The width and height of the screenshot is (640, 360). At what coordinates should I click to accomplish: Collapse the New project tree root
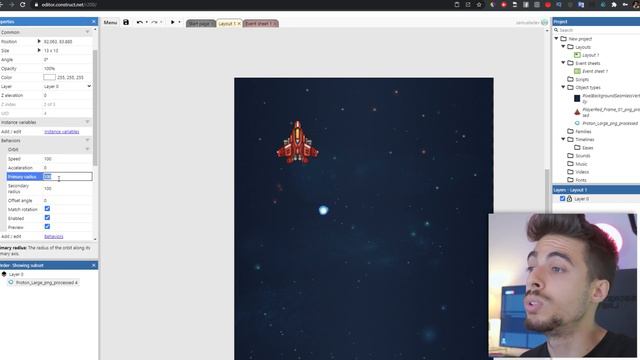[556, 38]
